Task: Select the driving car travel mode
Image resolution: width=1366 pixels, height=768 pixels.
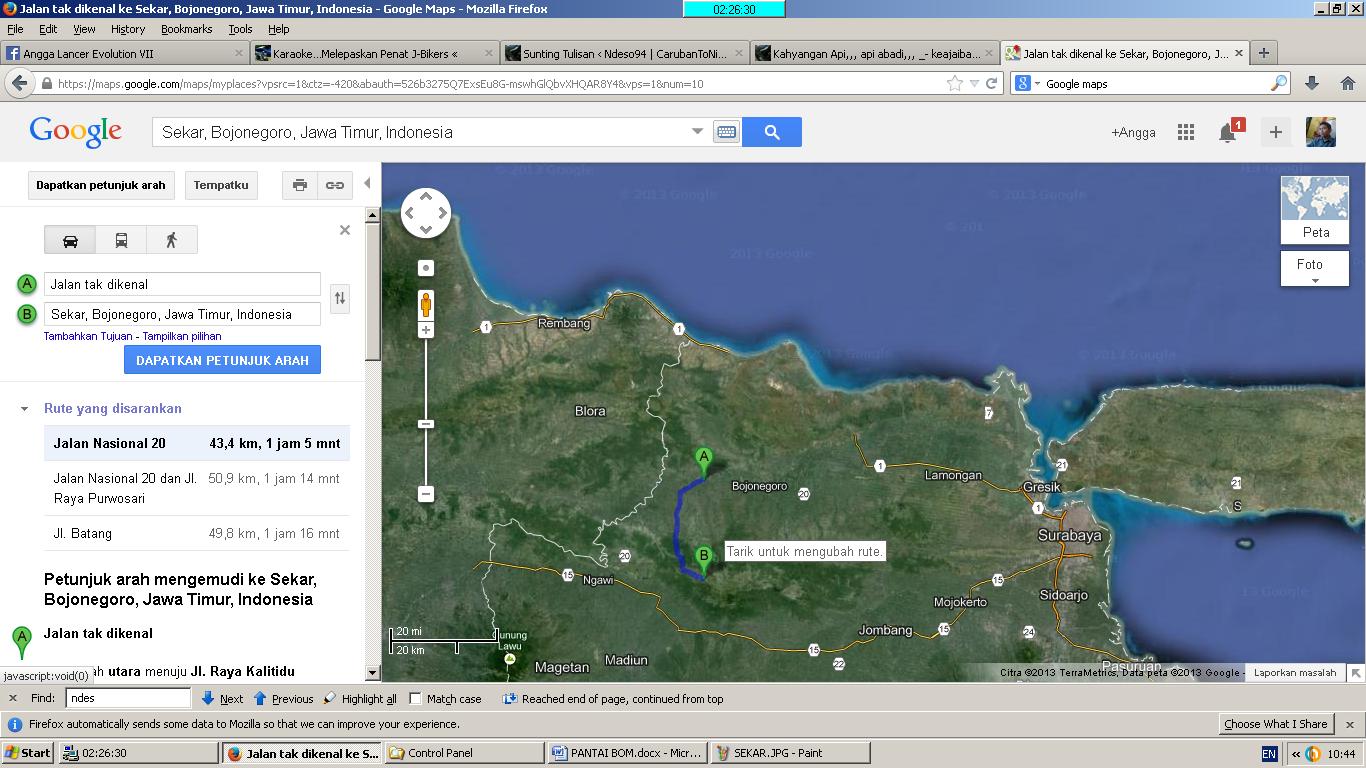Action: pos(70,240)
